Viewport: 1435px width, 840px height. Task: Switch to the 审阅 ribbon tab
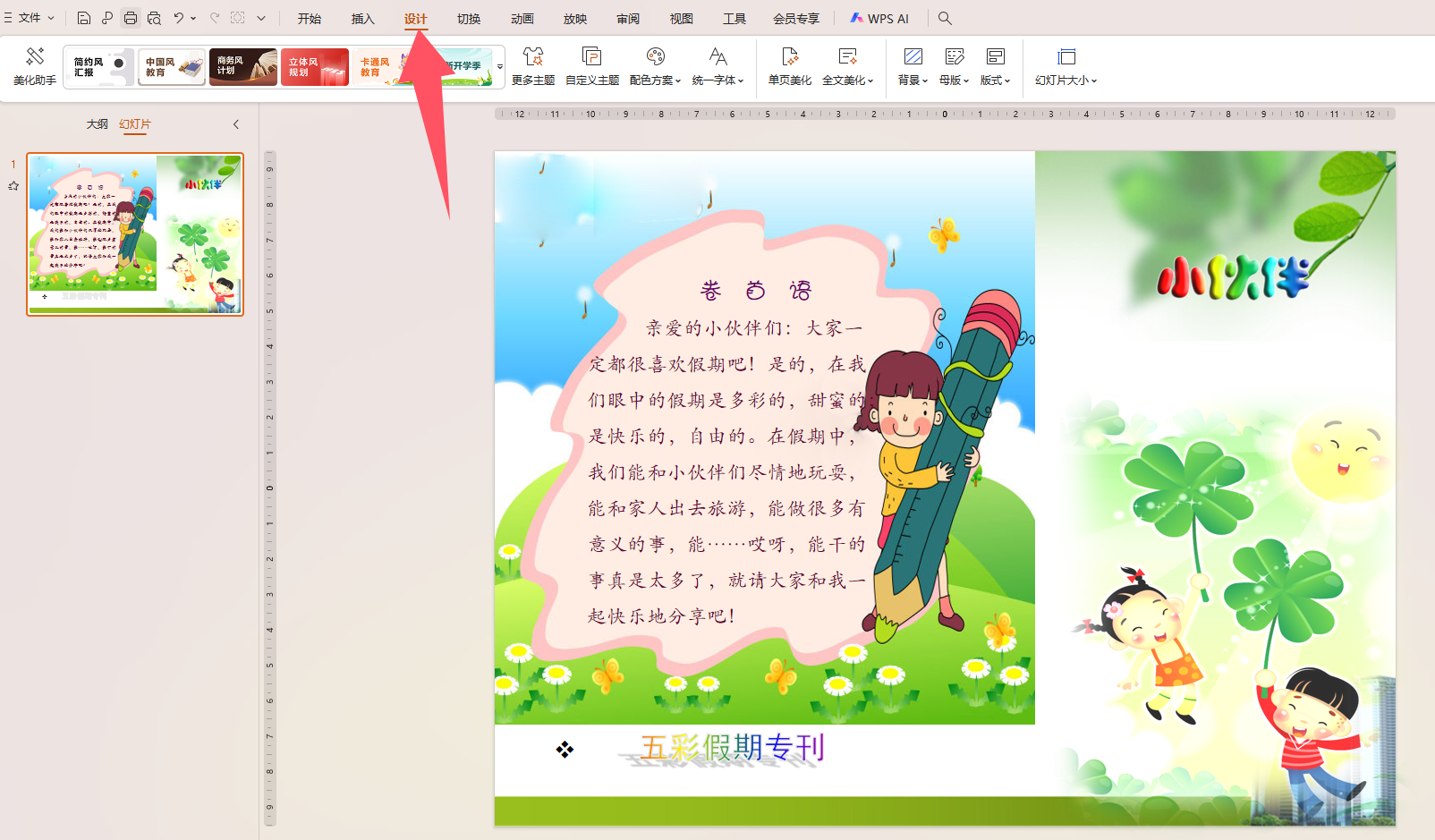628,18
